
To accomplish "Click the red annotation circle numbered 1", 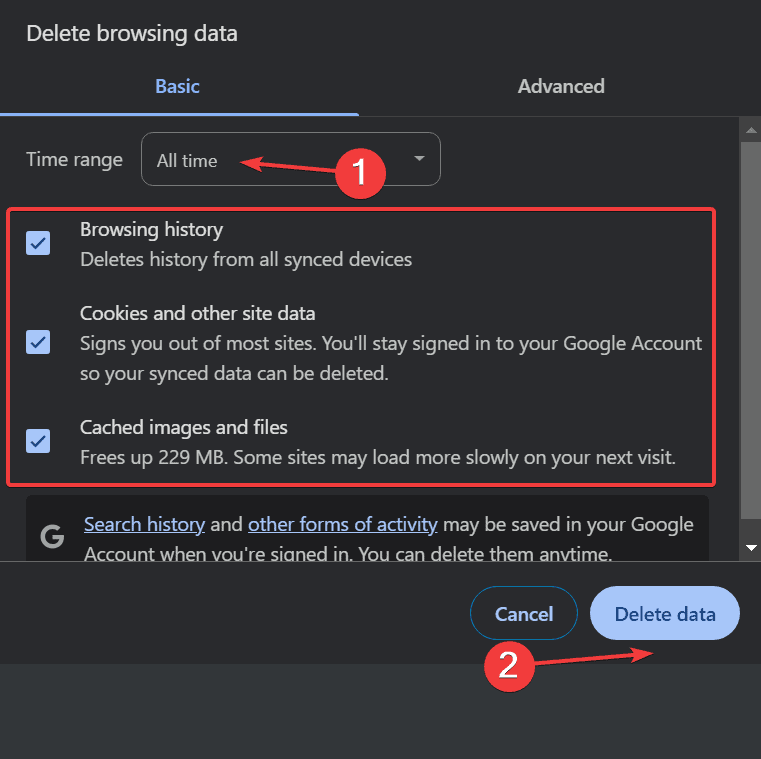I will pyautogui.click(x=360, y=173).
